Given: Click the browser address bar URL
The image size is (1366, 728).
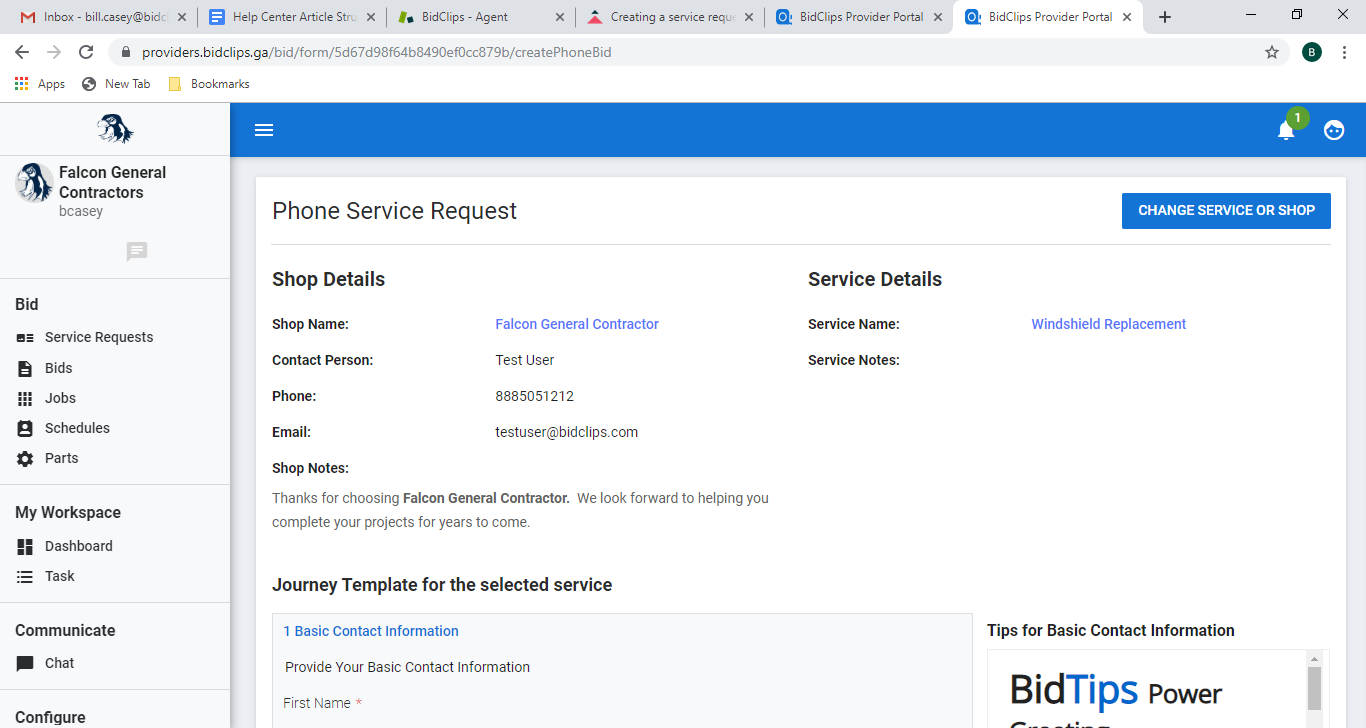Looking at the screenshot, I should pos(377,52).
